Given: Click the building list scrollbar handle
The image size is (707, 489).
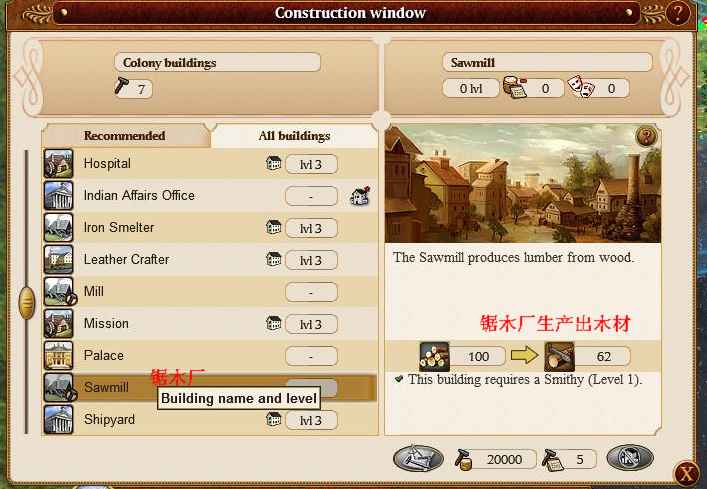Looking at the screenshot, I should coord(27,302).
